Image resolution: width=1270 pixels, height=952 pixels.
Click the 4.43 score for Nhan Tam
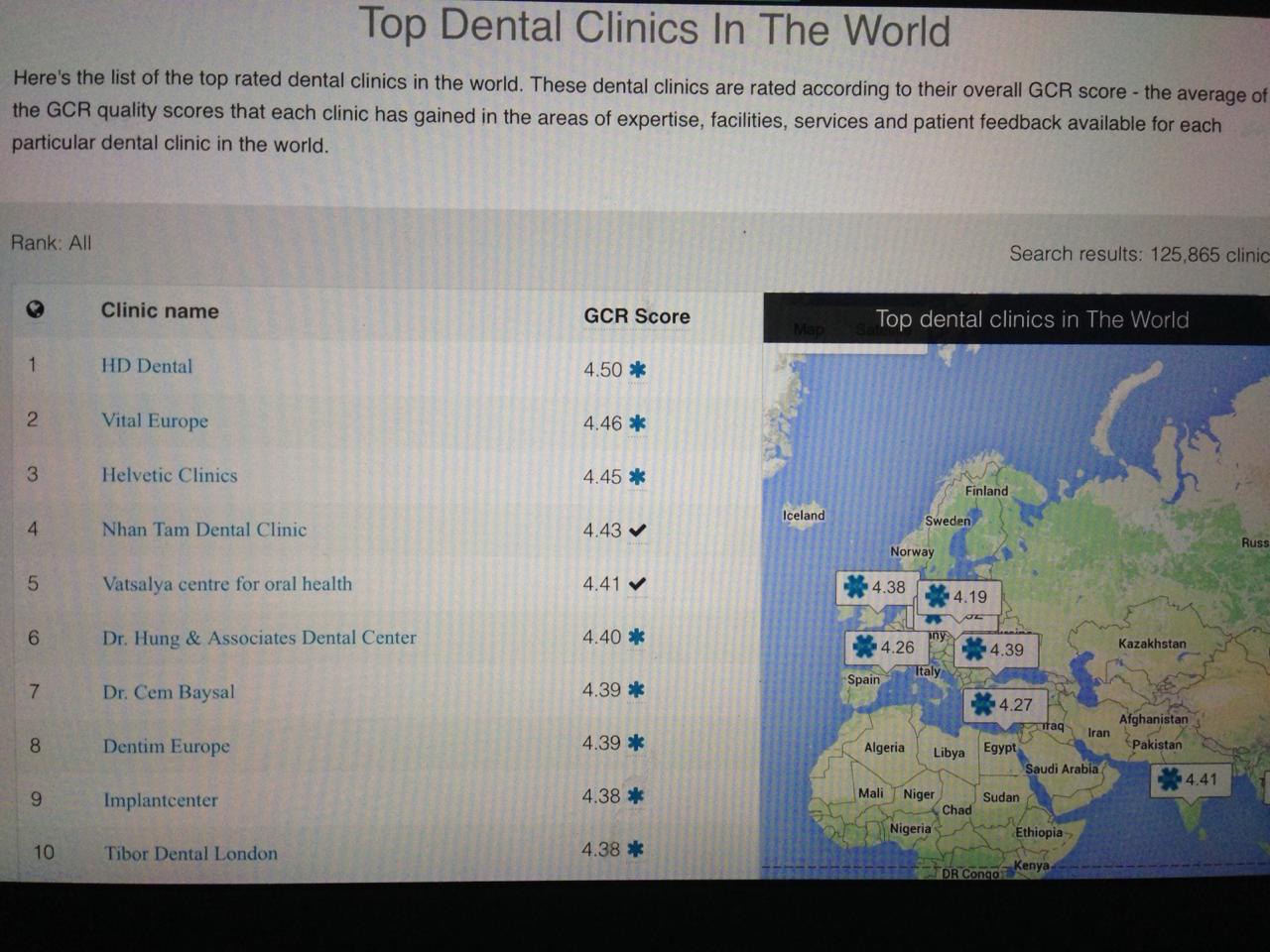coord(603,531)
